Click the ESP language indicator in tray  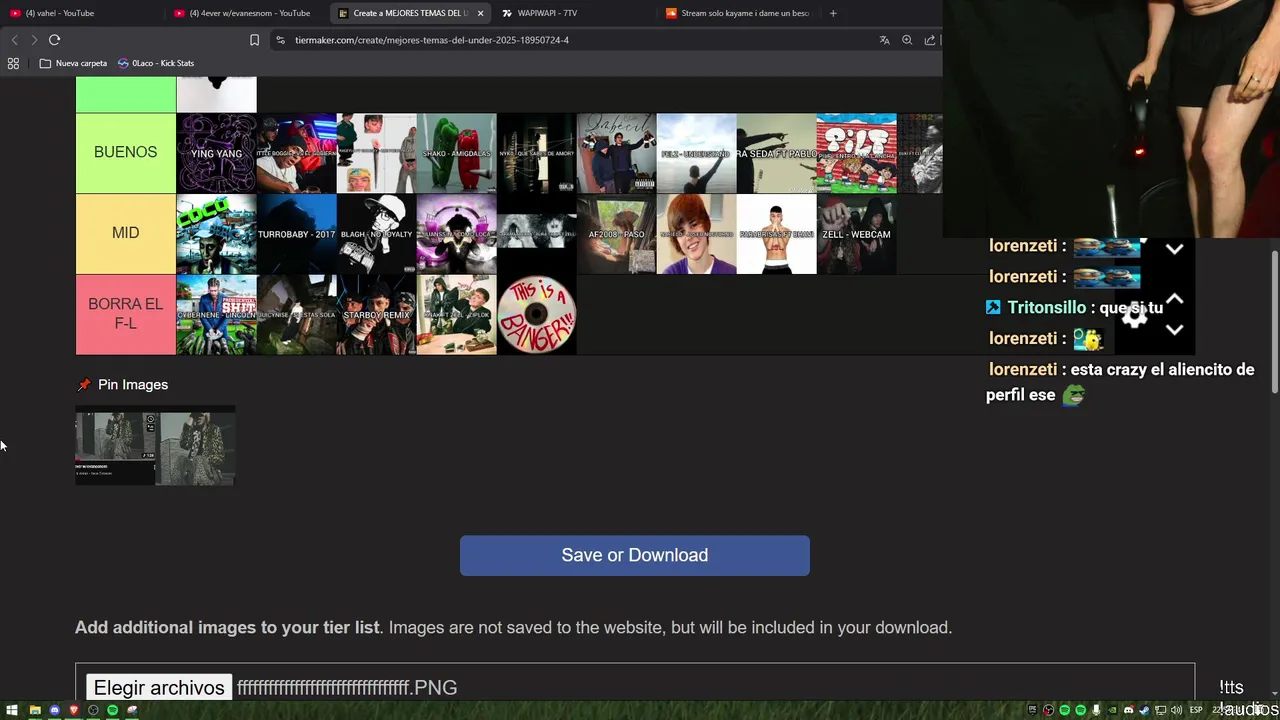click(1196, 710)
